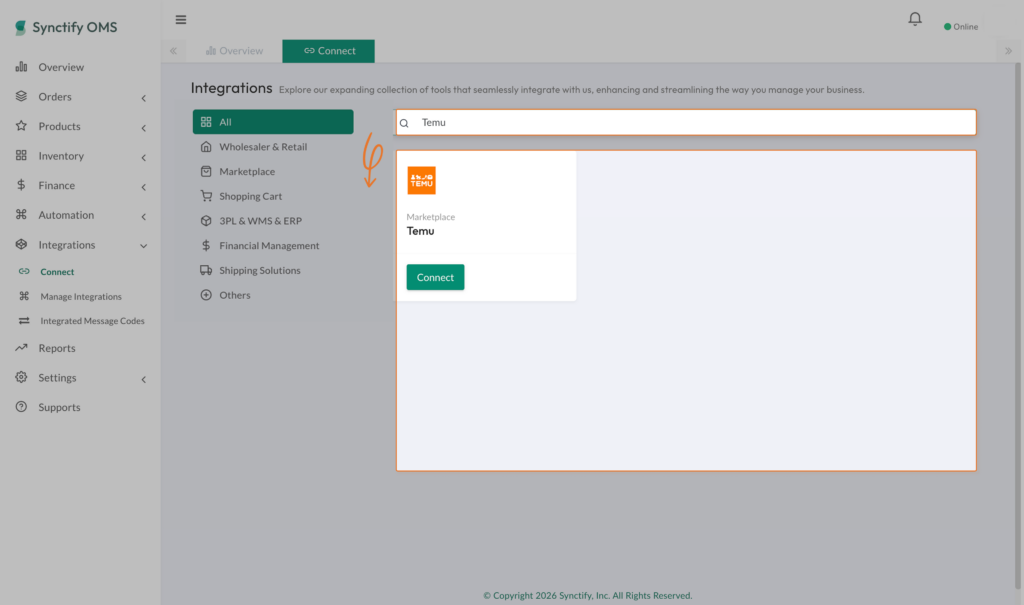
Task: Expand the Inventory submenu chevron
Action: (x=144, y=157)
